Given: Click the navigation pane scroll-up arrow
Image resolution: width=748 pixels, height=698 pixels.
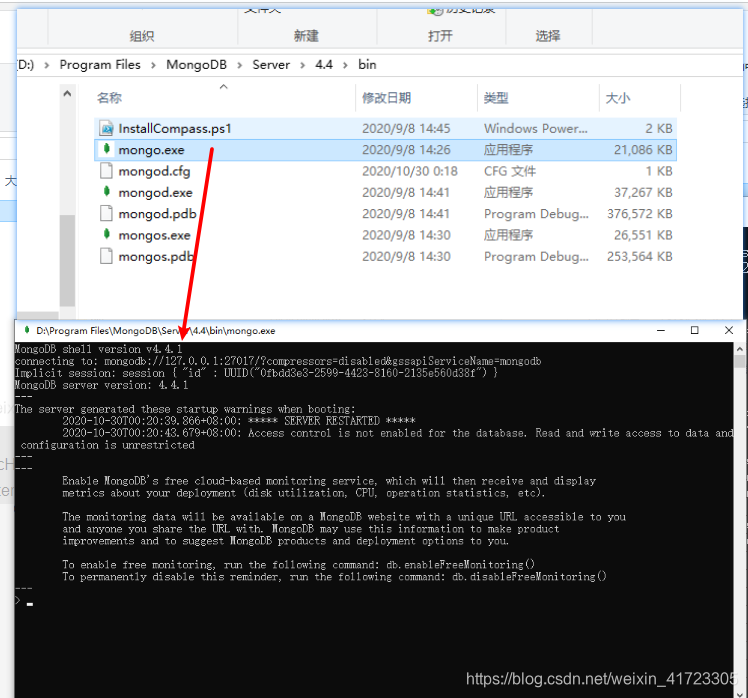Looking at the screenshot, I should (x=67, y=94).
